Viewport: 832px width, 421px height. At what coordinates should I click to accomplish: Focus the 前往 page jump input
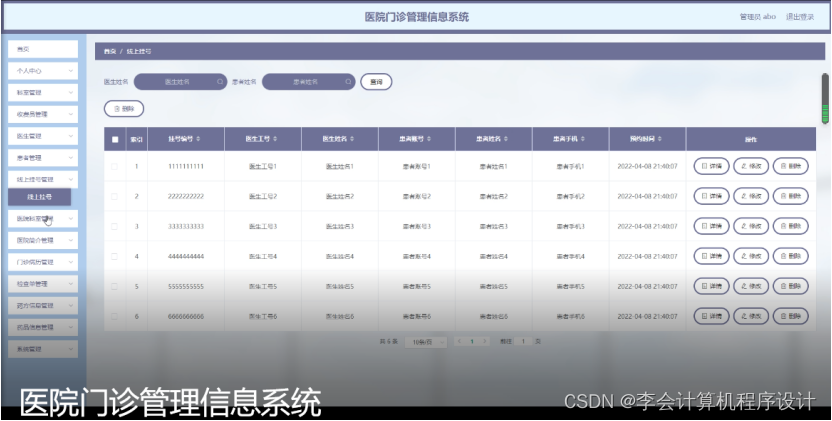pos(524,341)
